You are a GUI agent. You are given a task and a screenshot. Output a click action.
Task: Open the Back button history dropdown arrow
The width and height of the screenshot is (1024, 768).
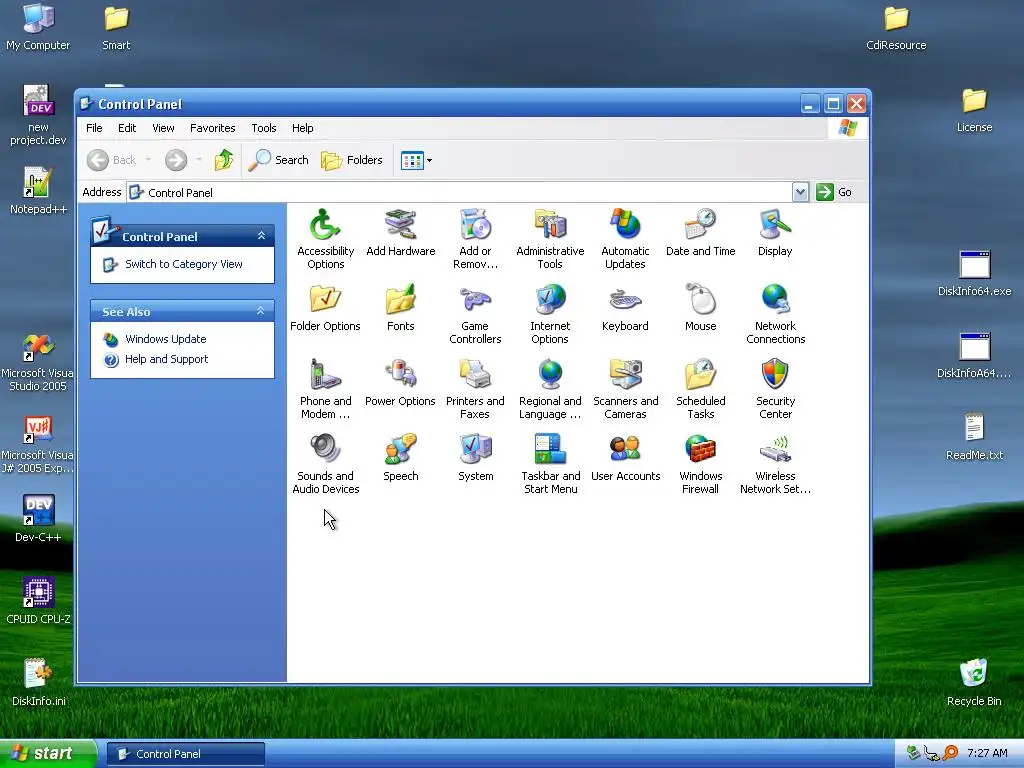click(x=148, y=160)
